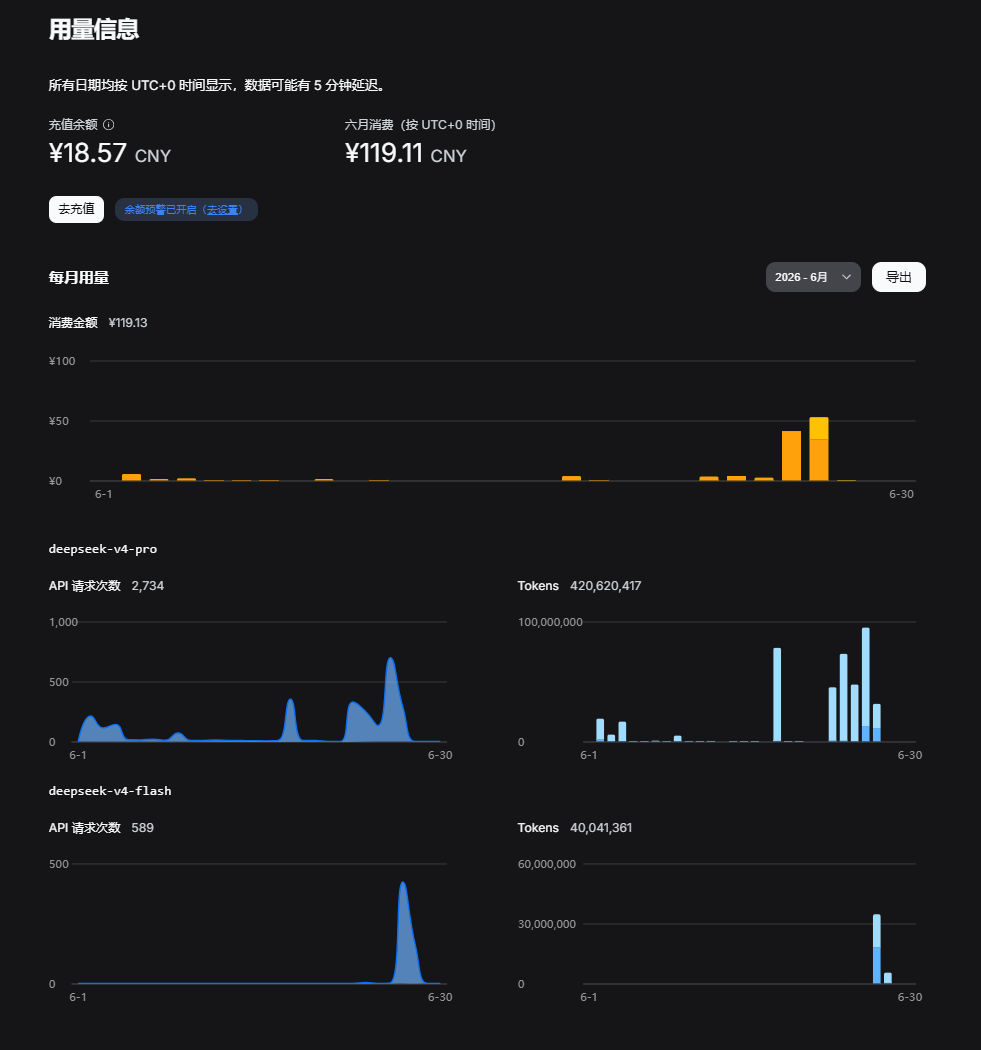Open the 2026 - 6月 month dropdown
Screen dimensions: 981x1050
[x=813, y=277]
